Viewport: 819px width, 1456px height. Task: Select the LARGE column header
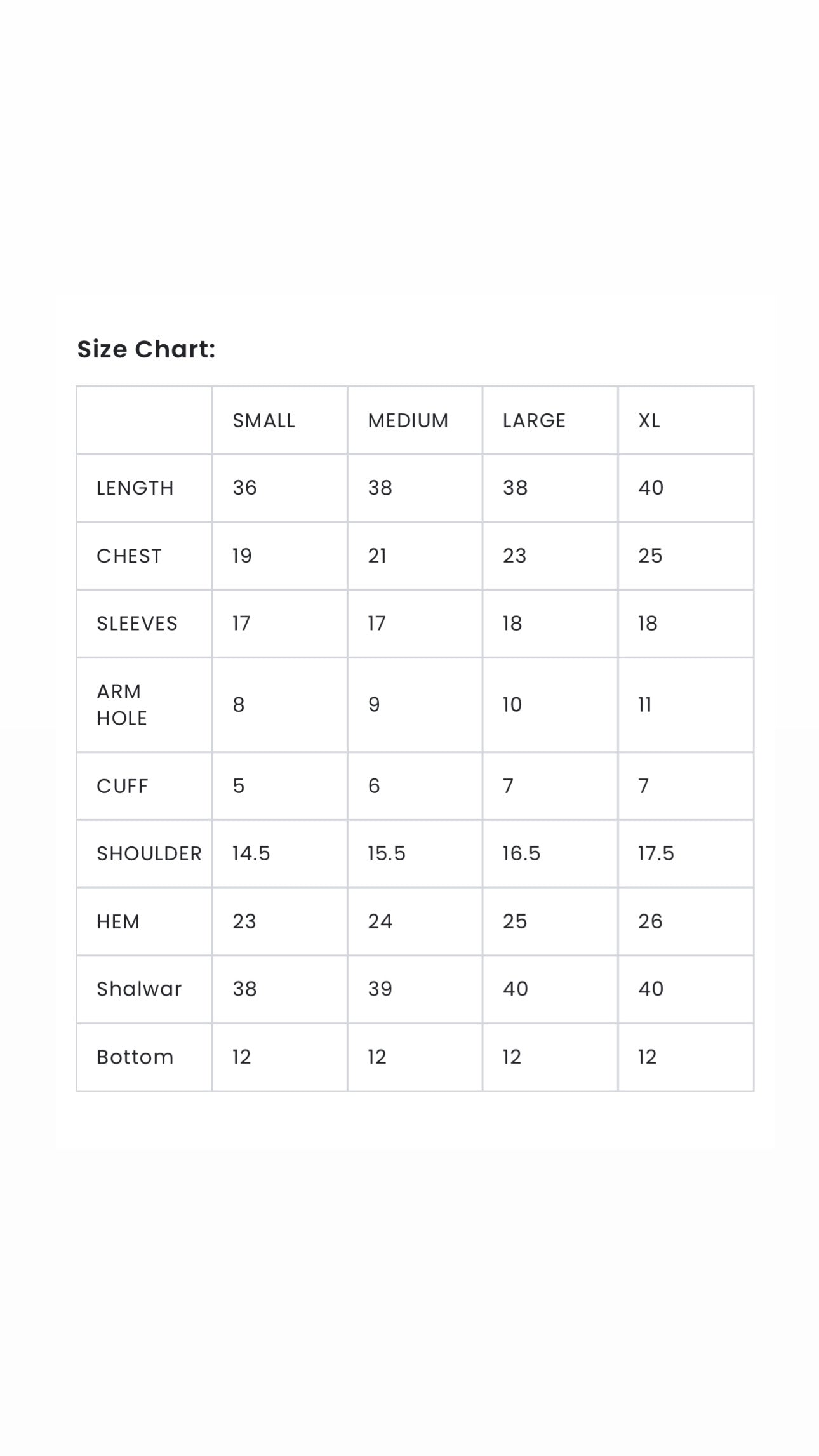point(534,420)
